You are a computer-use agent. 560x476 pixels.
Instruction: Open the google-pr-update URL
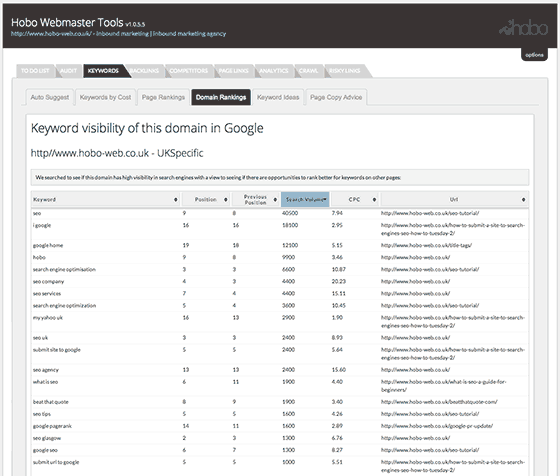tap(437, 426)
